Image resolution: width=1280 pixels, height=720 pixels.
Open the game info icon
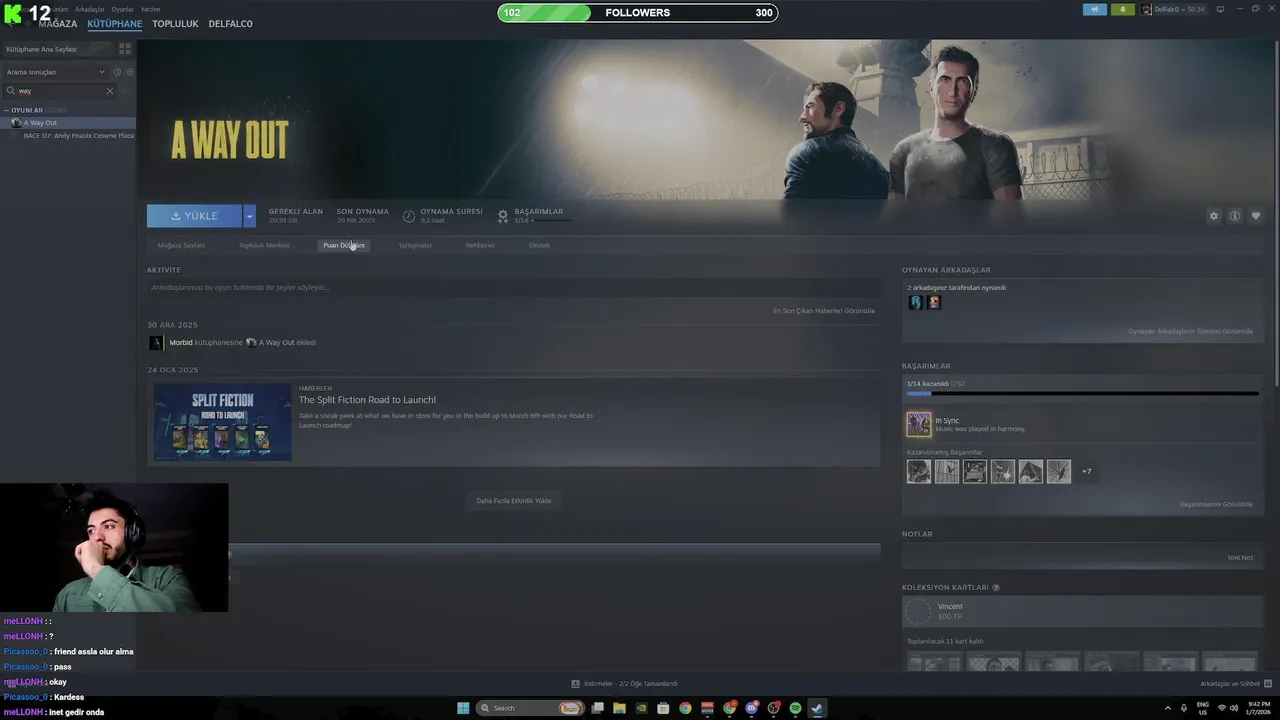[x=1235, y=216]
